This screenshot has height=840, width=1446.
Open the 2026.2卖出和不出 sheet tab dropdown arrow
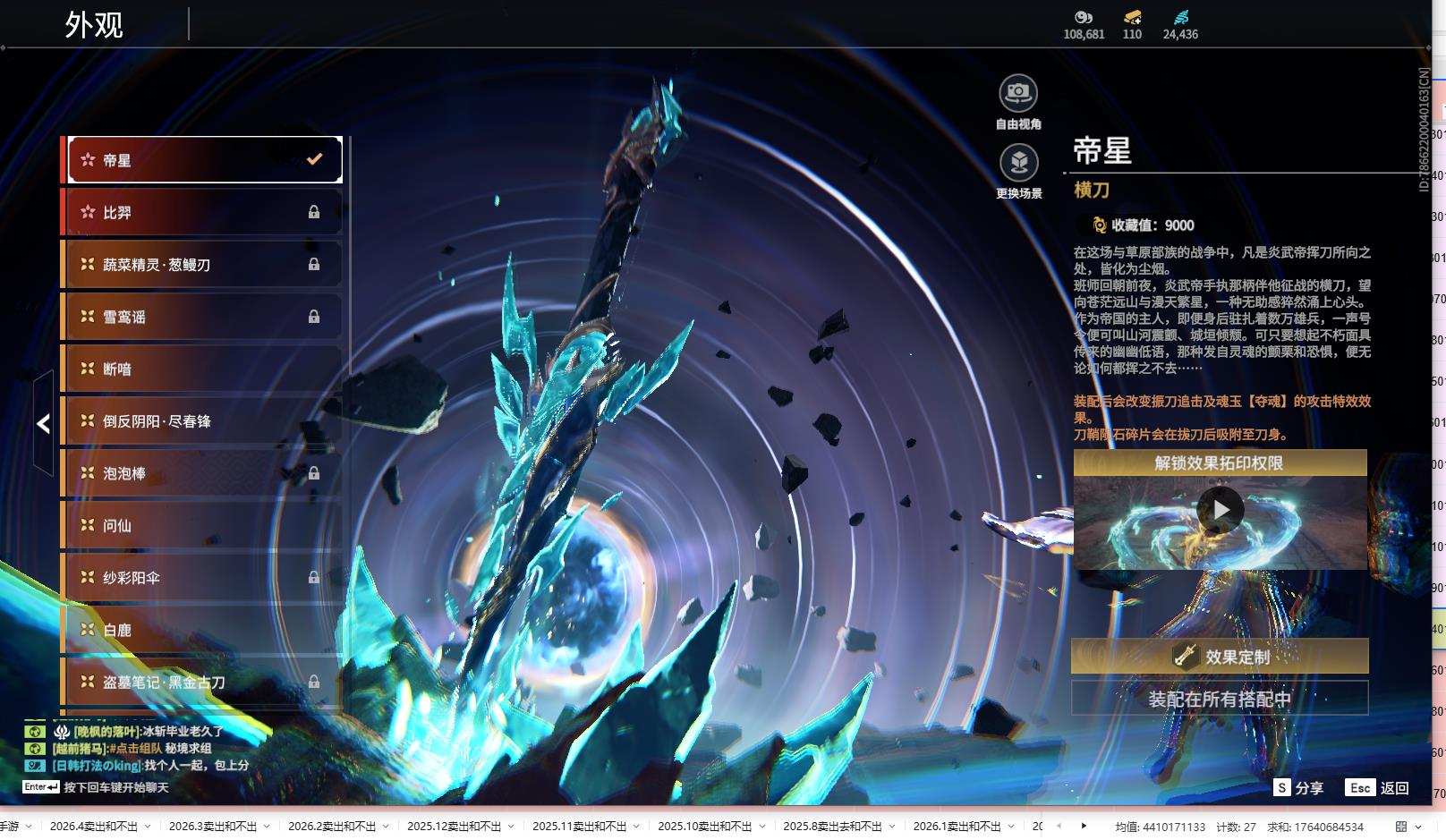click(385, 827)
